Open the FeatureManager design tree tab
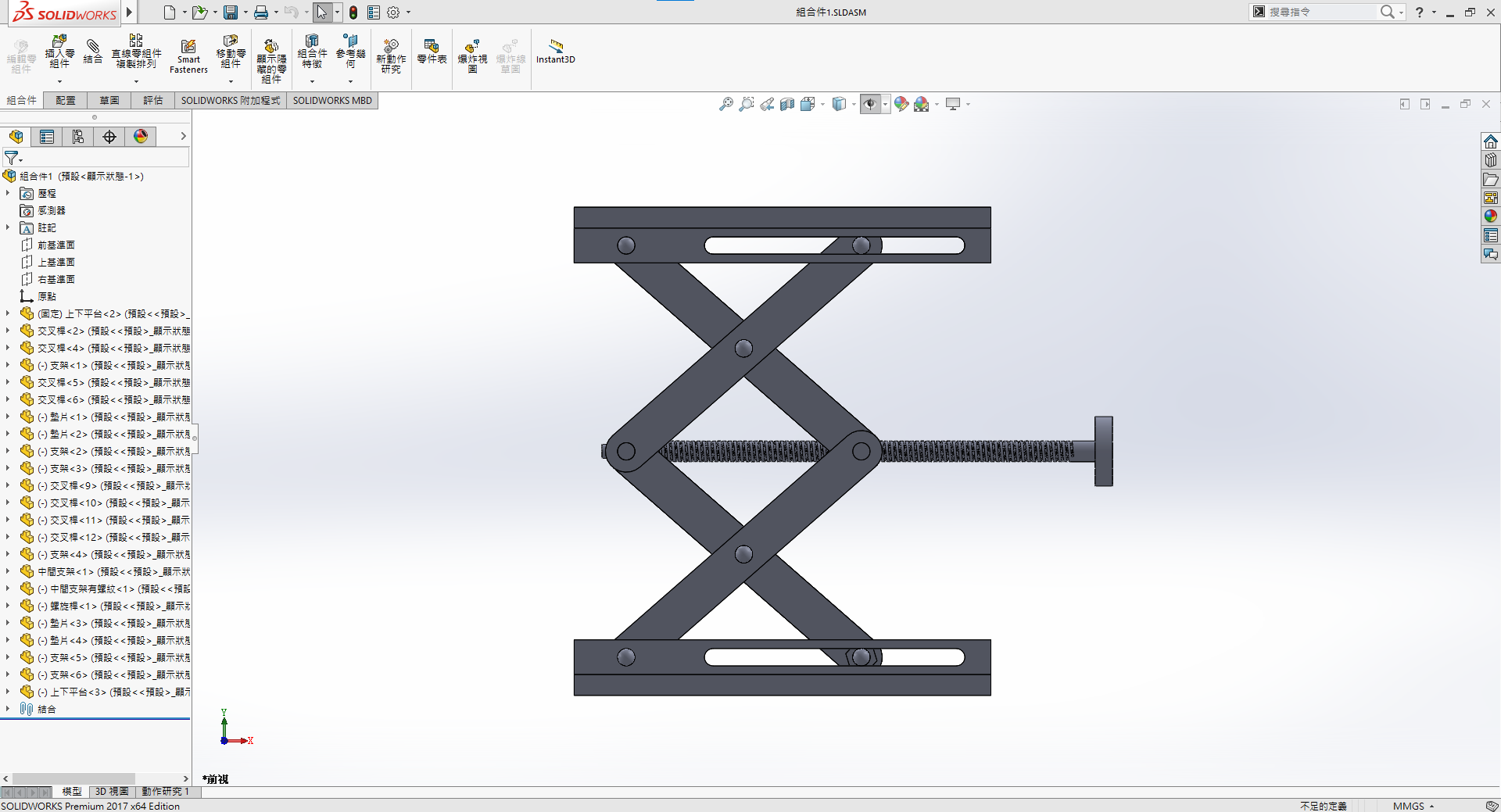Image resolution: width=1501 pixels, height=812 pixels. pyautogui.click(x=16, y=137)
